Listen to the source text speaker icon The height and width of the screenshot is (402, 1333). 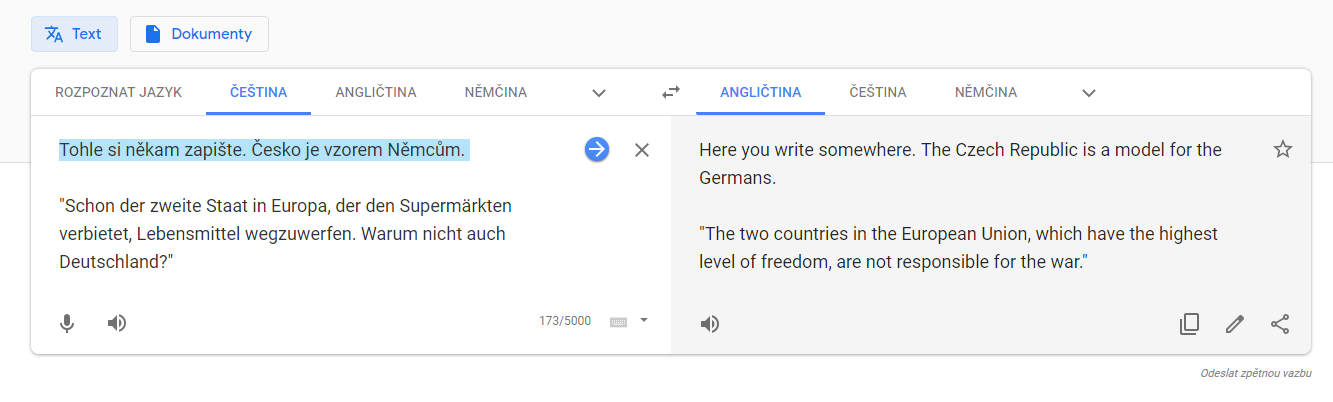[117, 323]
